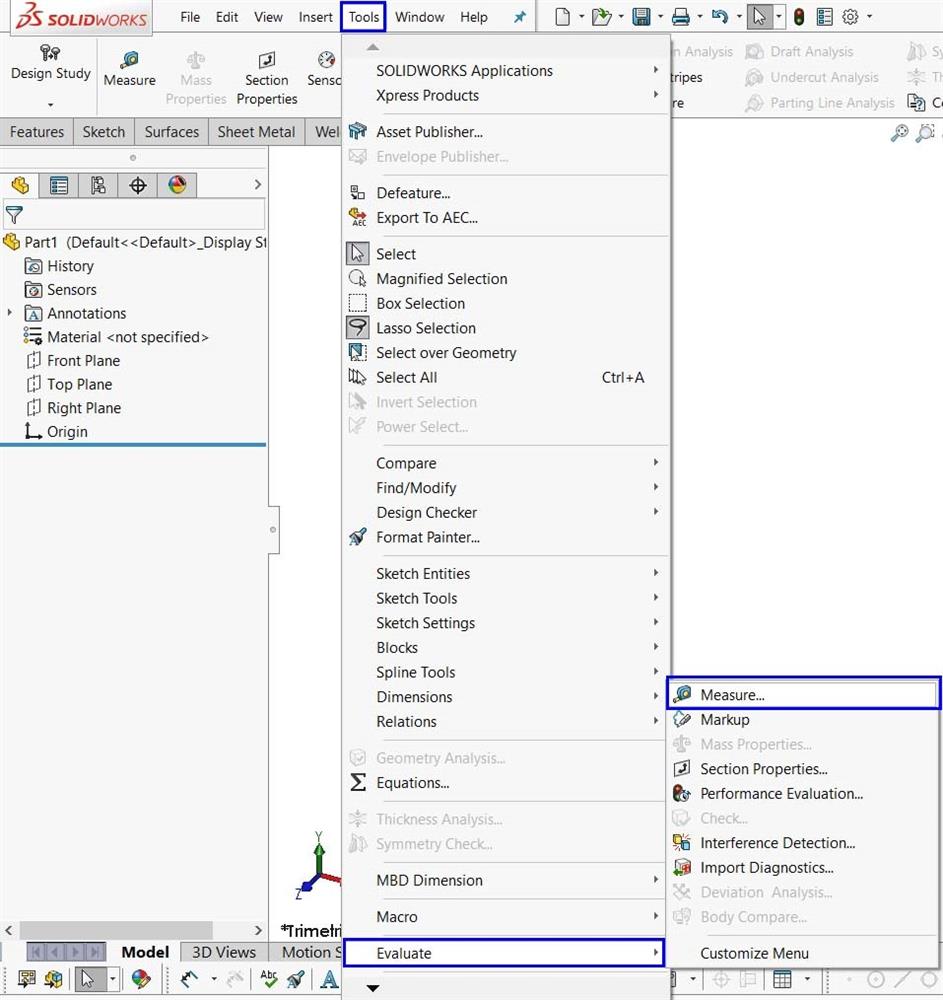Expand the Compare submenu
The image size is (943, 1000).
pyautogui.click(x=508, y=464)
